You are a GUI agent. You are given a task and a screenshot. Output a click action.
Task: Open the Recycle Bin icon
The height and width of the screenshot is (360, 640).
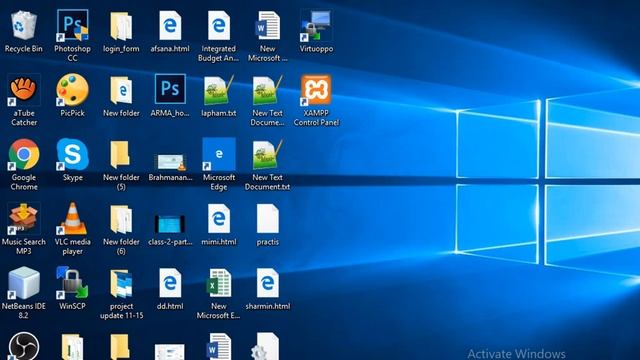point(24,27)
